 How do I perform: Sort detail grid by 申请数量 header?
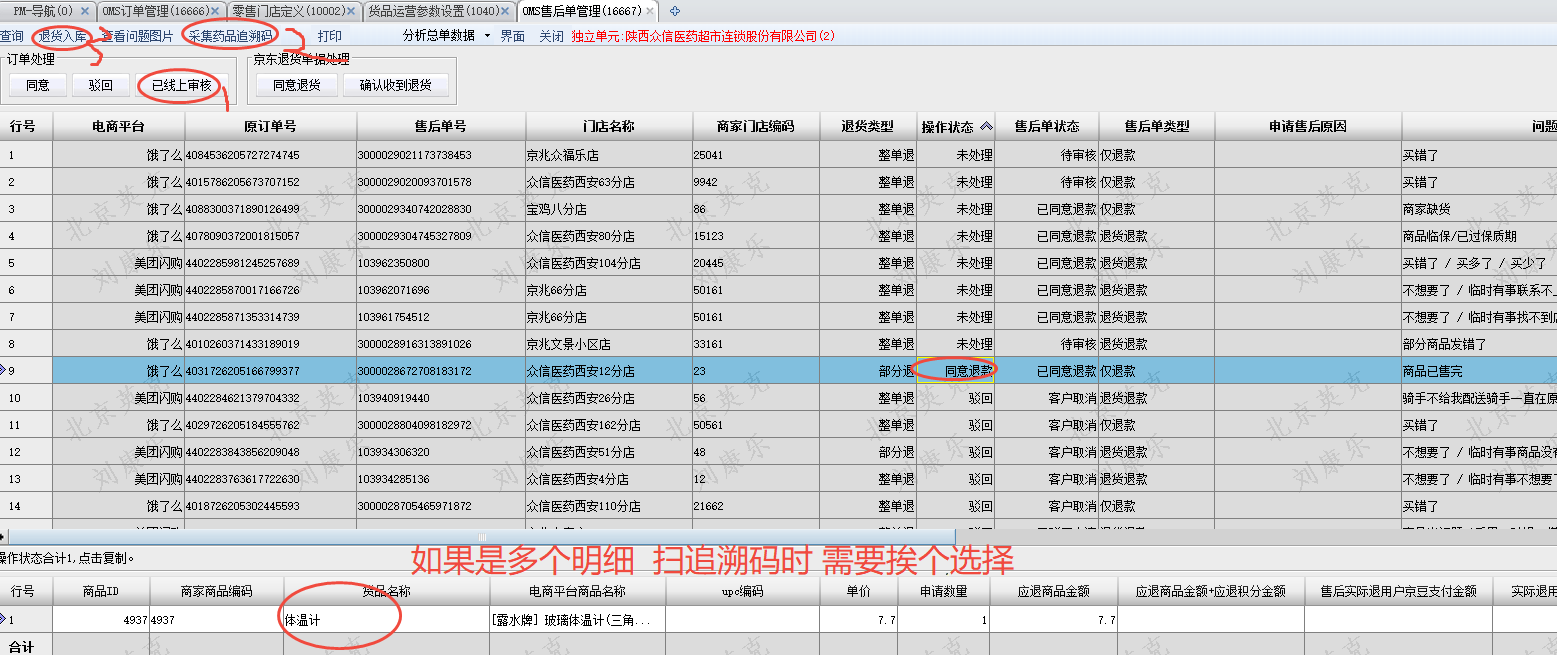pyautogui.click(x=943, y=591)
